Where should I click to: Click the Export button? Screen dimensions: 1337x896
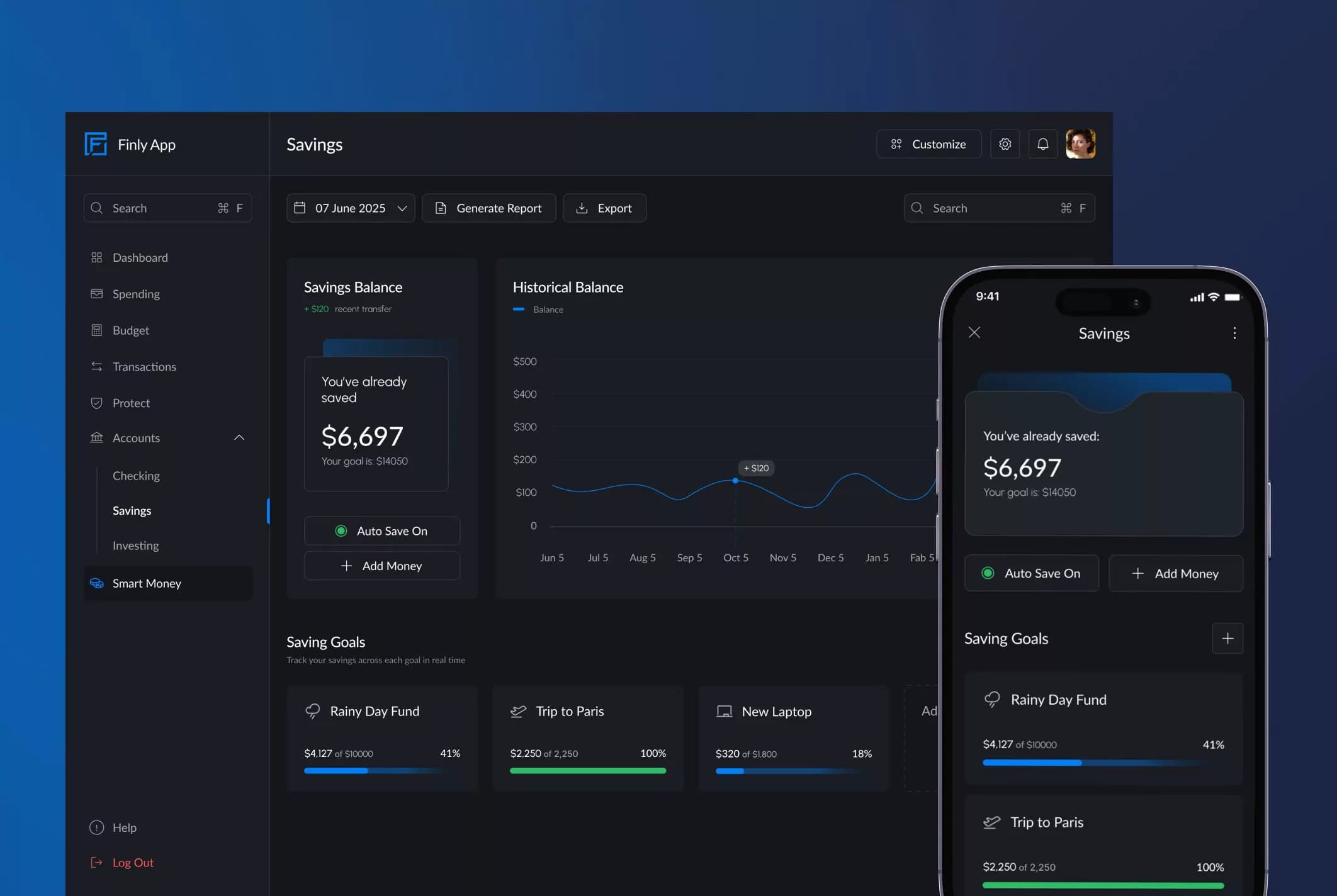(604, 208)
